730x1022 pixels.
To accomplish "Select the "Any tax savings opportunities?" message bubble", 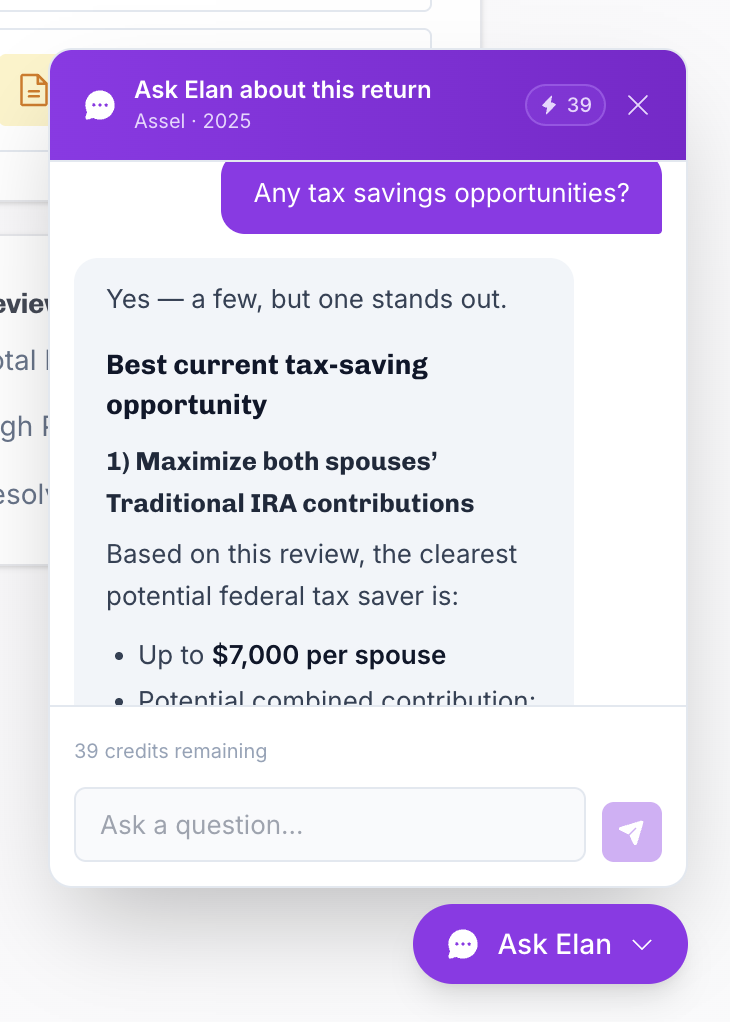I will (x=441, y=196).
